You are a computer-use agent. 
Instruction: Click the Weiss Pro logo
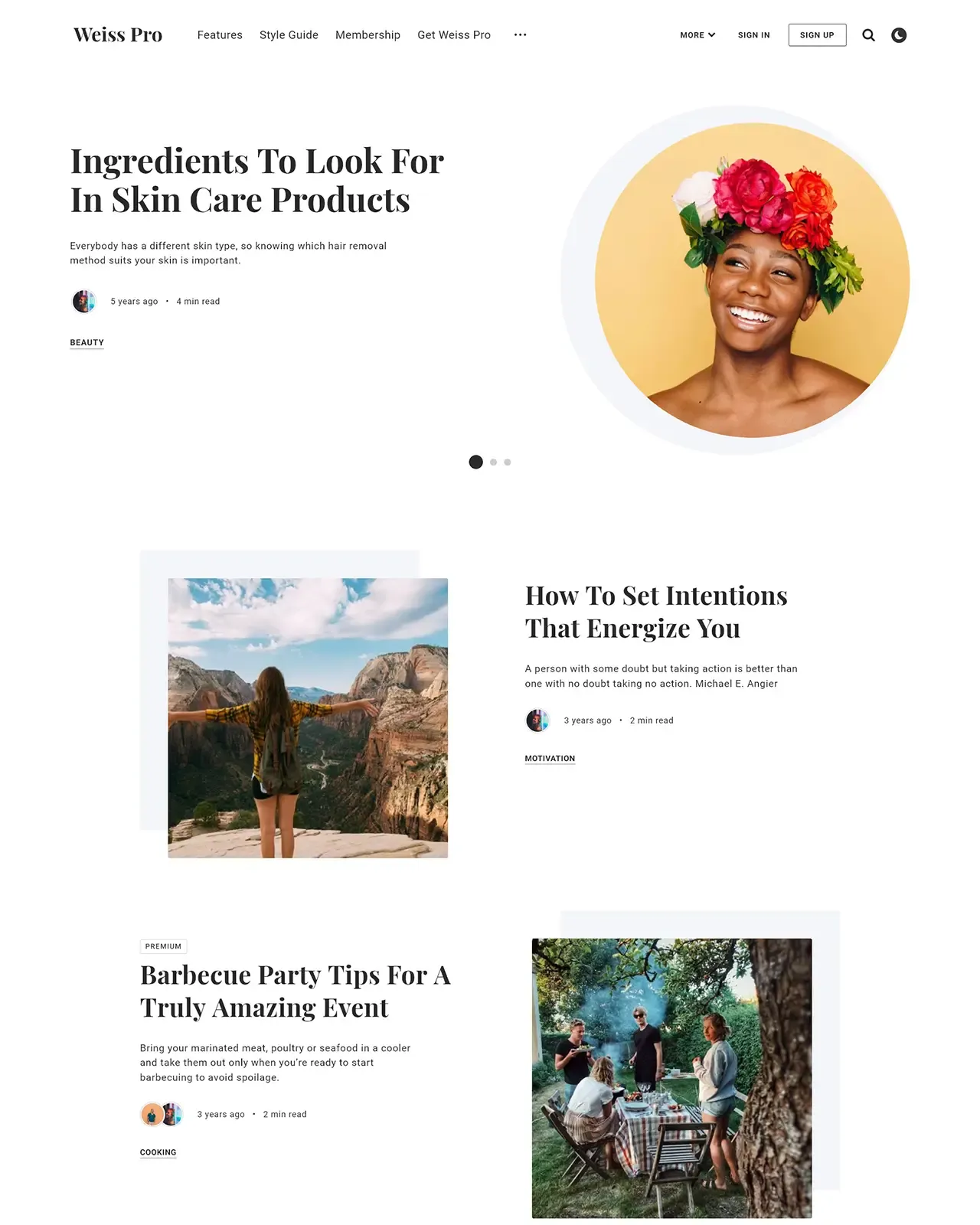(118, 35)
